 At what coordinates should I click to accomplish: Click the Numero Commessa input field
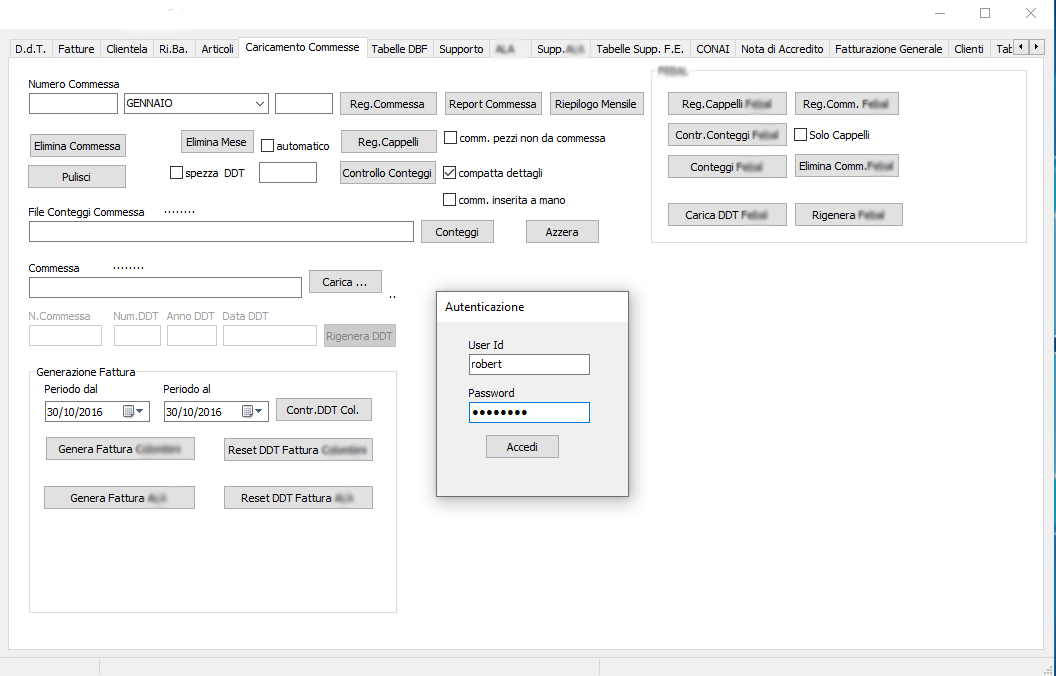73,104
